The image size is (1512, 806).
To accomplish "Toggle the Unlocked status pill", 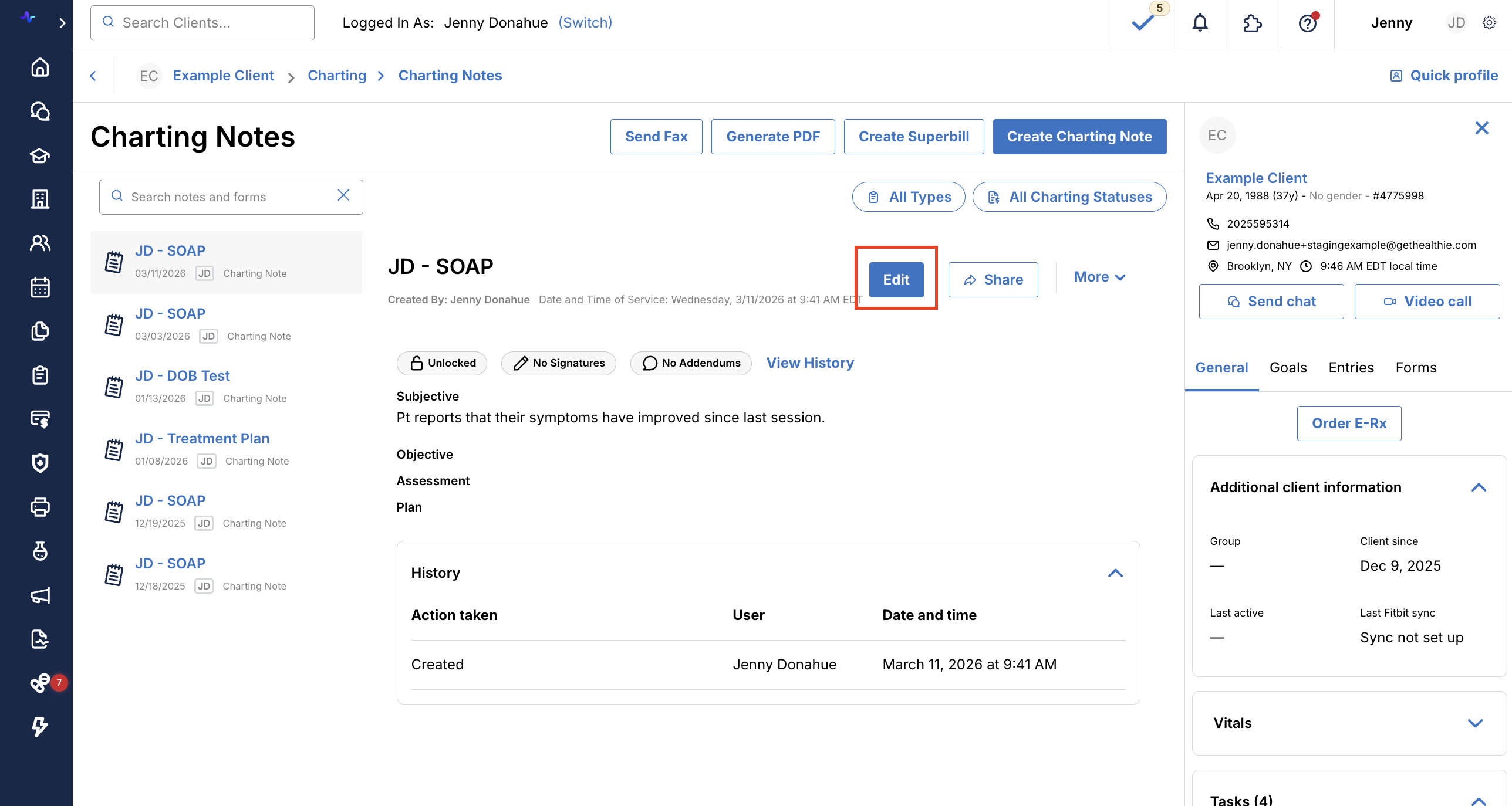I will click(x=443, y=363).
